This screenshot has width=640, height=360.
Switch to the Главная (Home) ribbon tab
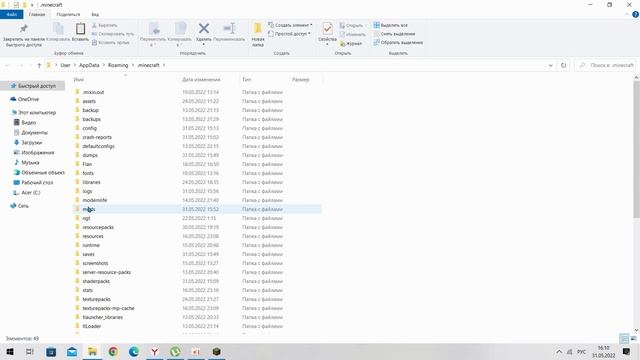tap(37, 14)
